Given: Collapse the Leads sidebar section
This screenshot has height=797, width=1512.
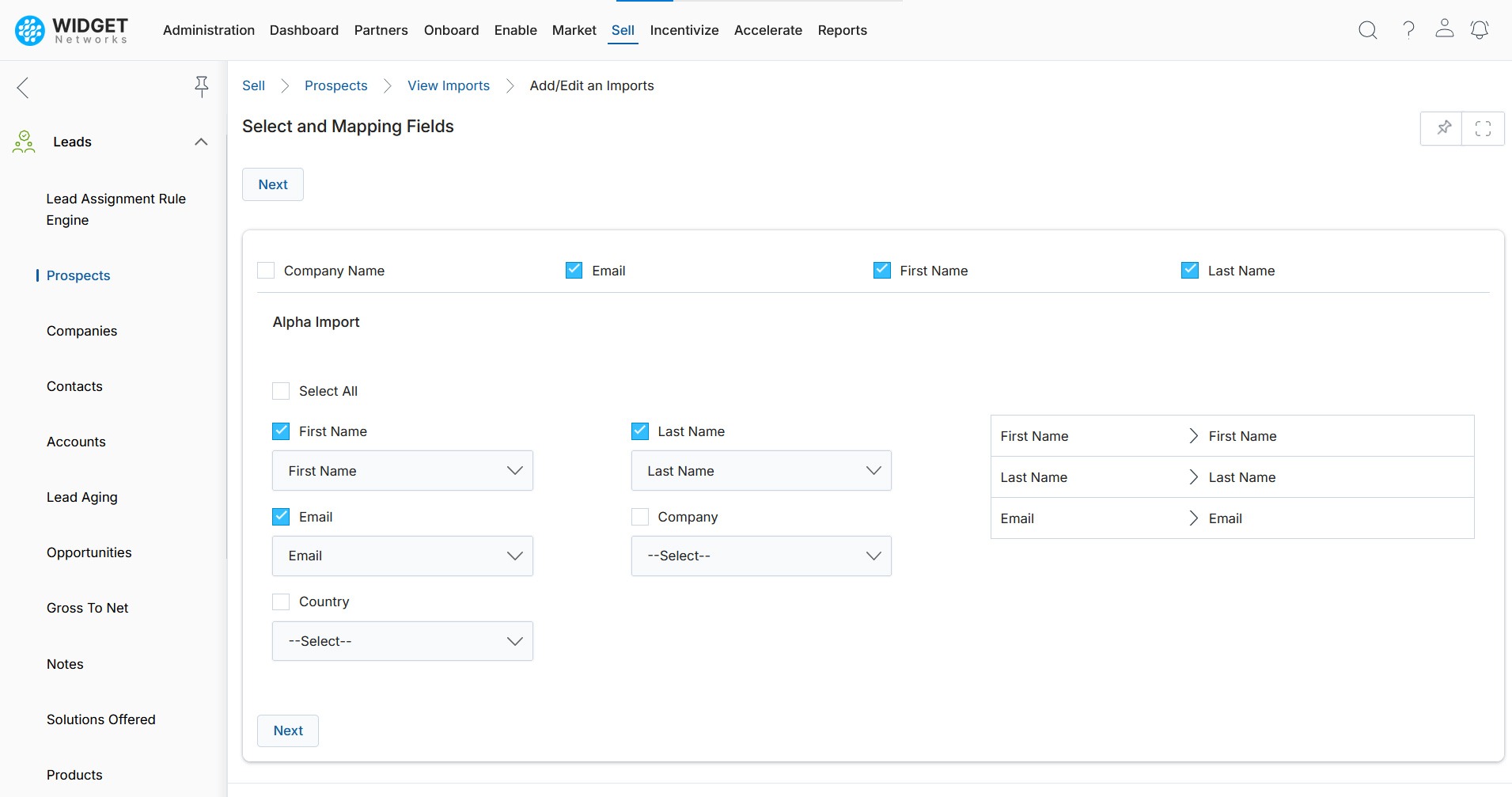Looking at the screenshot, I should tap(201, 142).
